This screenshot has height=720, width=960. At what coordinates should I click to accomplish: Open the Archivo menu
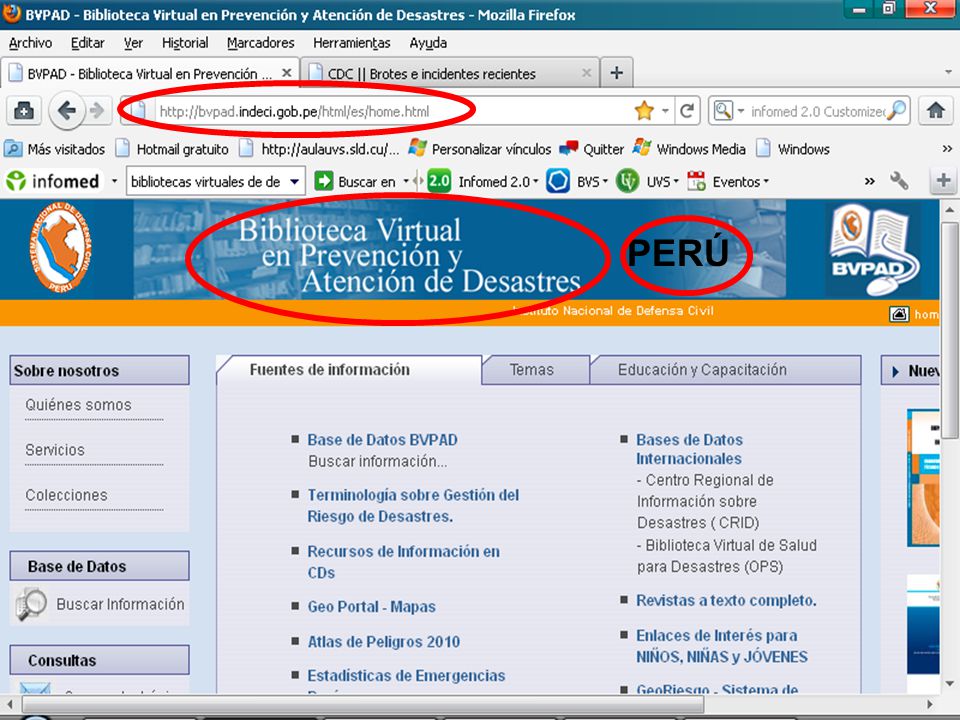30,43
